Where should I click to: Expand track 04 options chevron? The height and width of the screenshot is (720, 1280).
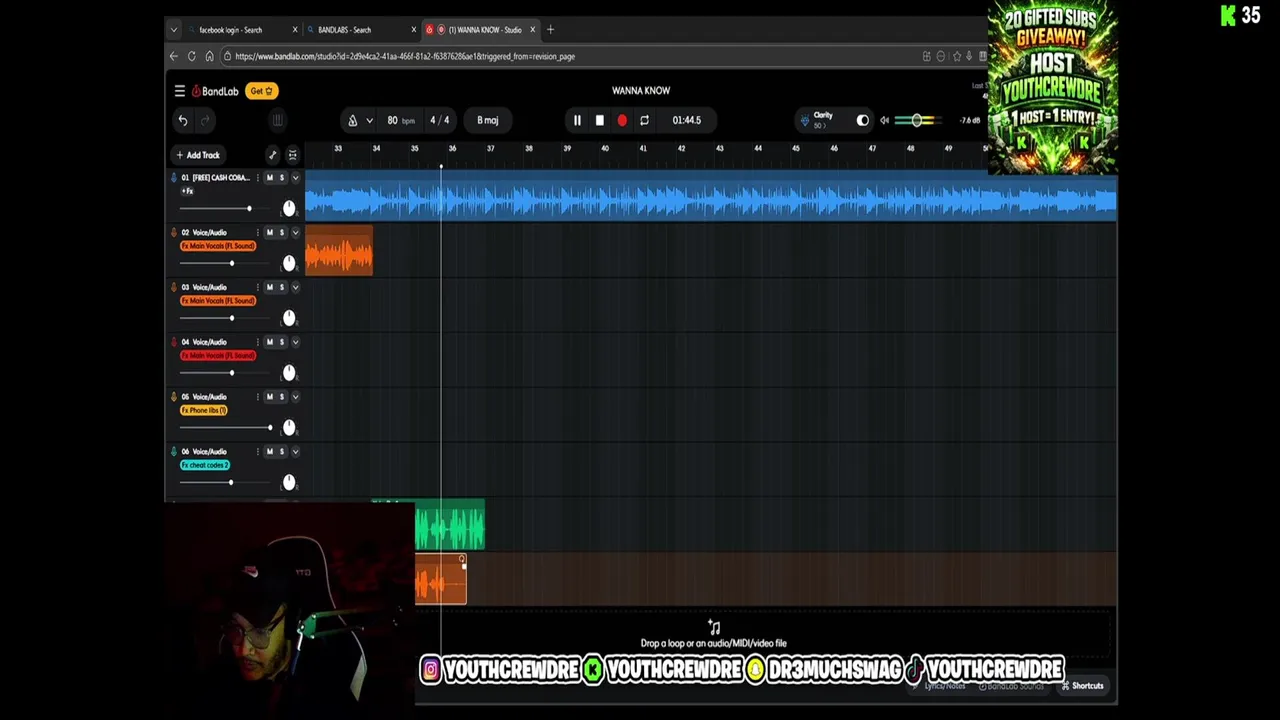coord(295,342)
